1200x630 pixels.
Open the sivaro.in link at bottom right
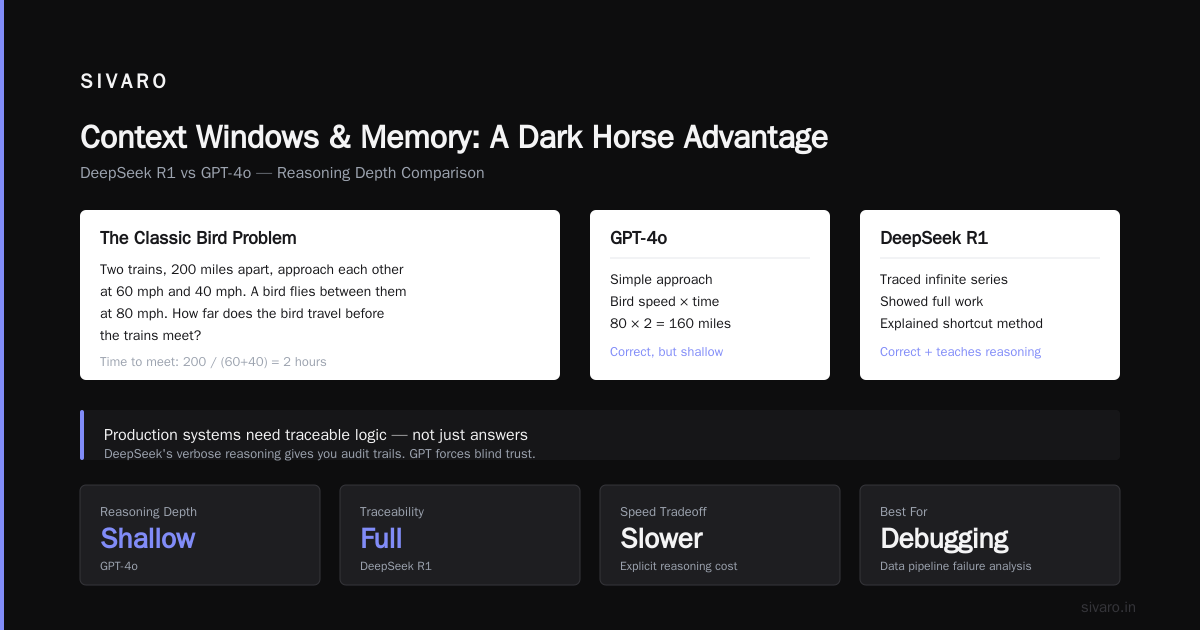1108,607
